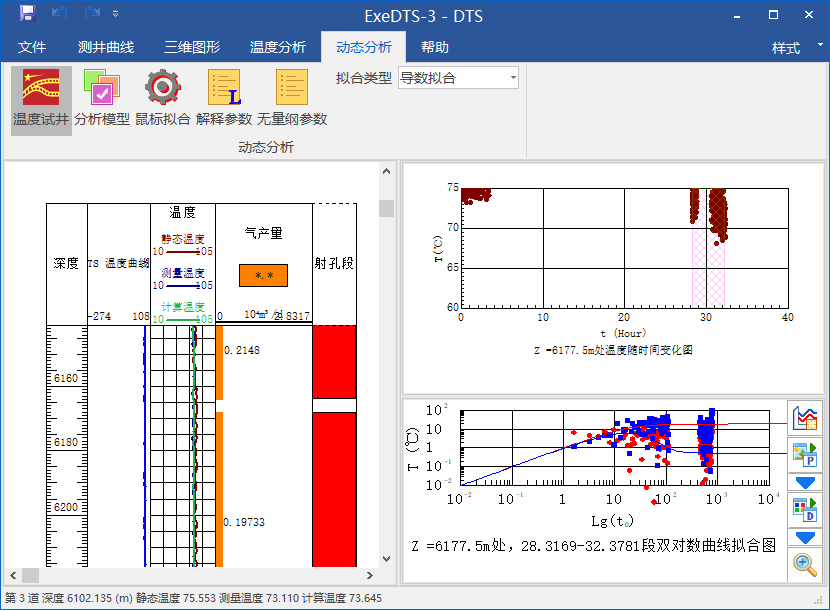Switch to the 温度分析 tab
Screen dimensions: 830x610
(x=278, y=47)
